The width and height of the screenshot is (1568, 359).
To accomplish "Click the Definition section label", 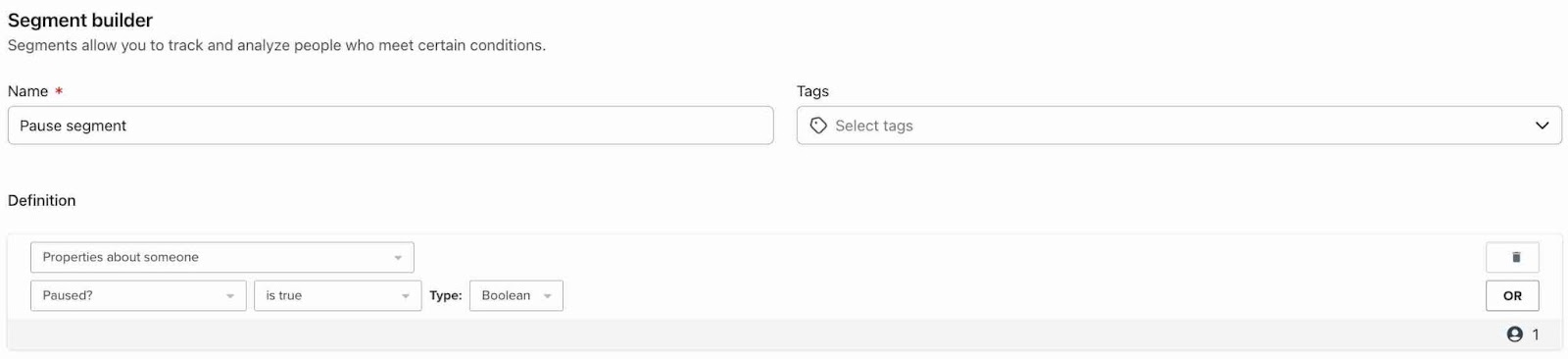I will point(42,200).
